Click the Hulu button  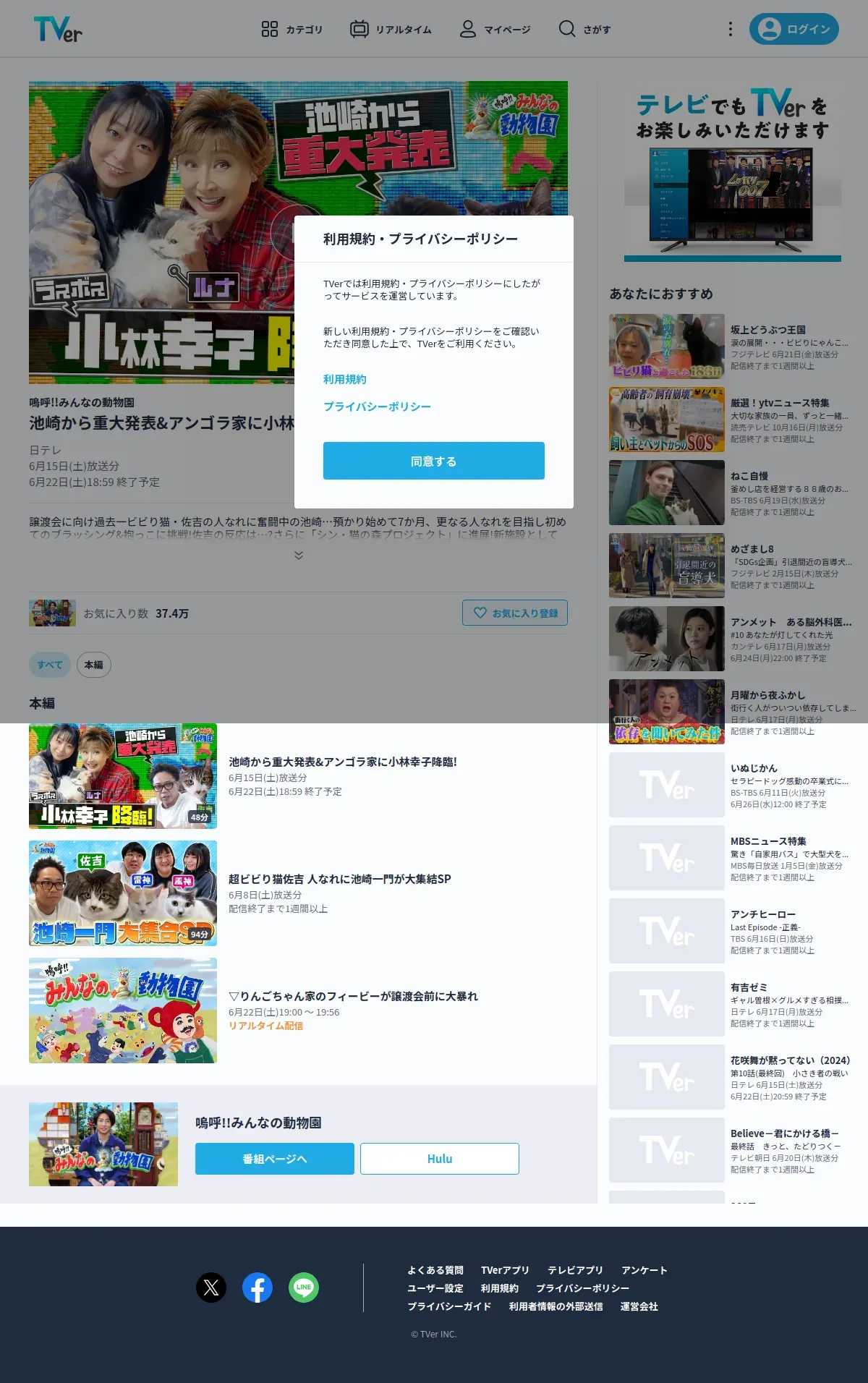pos(440,1159)
